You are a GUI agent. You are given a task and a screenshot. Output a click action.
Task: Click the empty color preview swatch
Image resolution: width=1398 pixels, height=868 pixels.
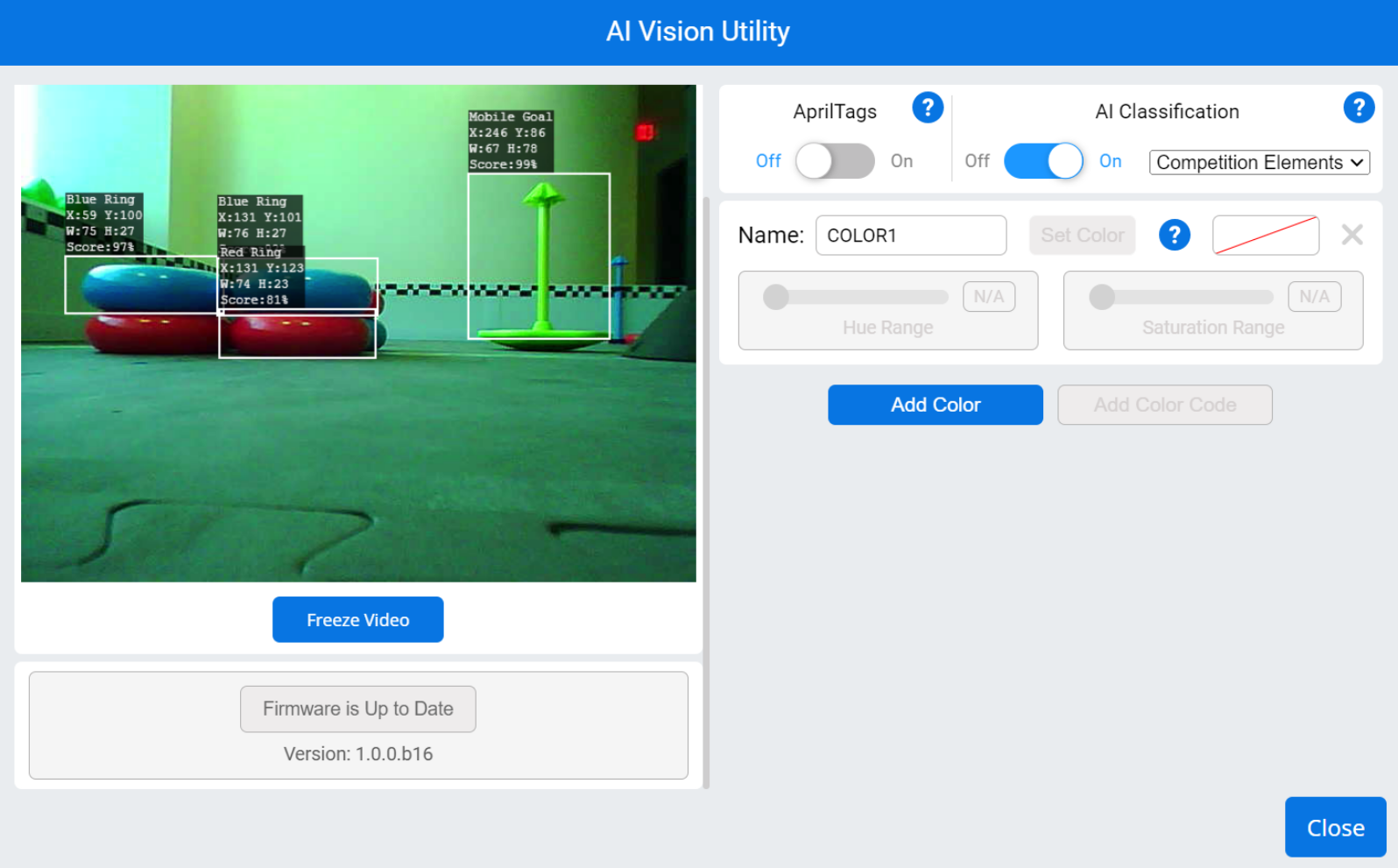(x=1265, y=236)
